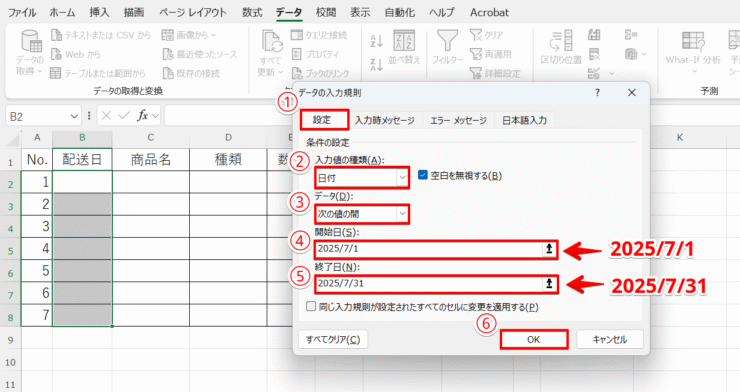Select row 9 header
This screenshot has height=392, width=740.
[x=10, y=340]
